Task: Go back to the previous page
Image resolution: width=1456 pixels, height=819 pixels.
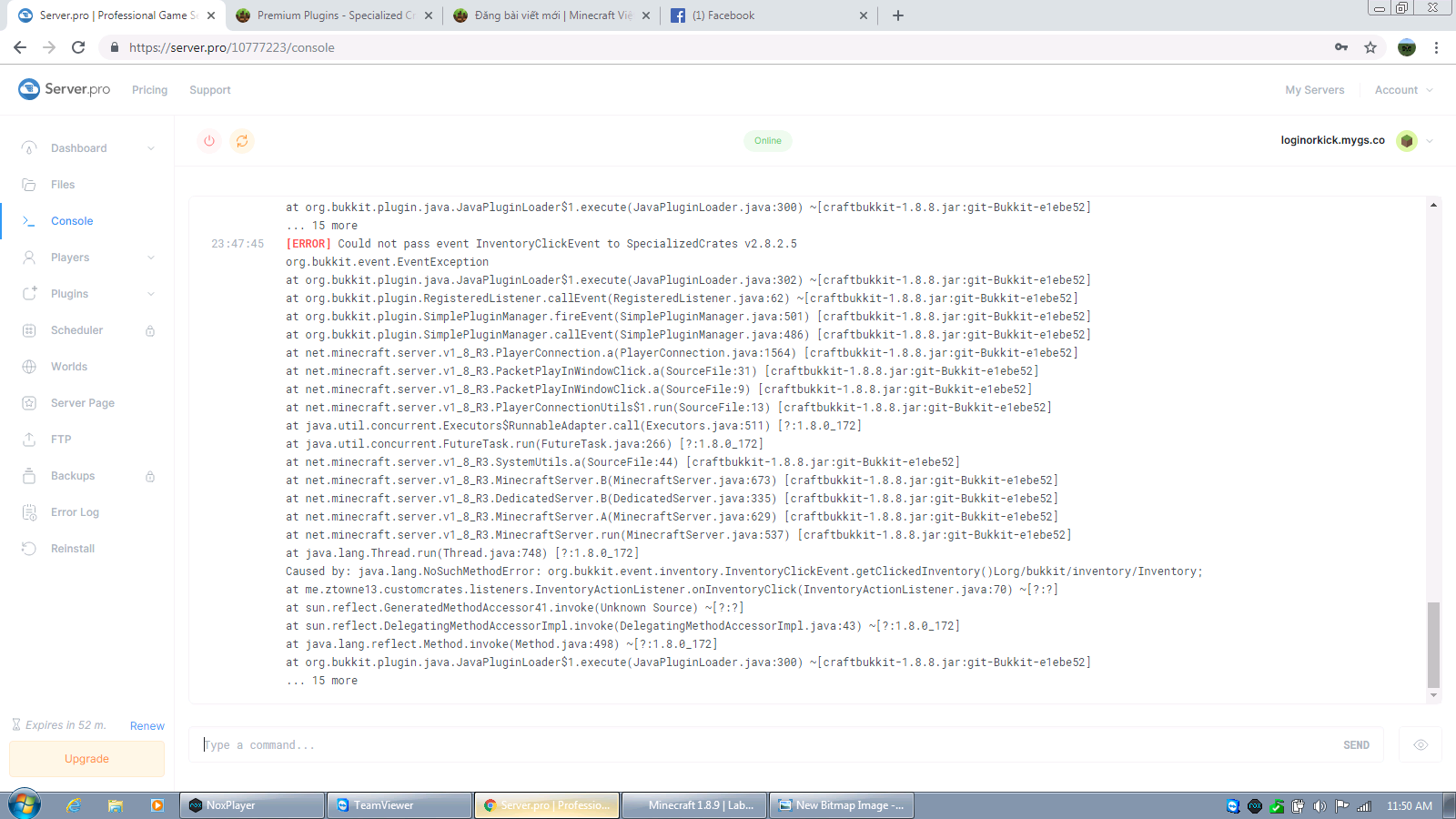Action: 20,47
